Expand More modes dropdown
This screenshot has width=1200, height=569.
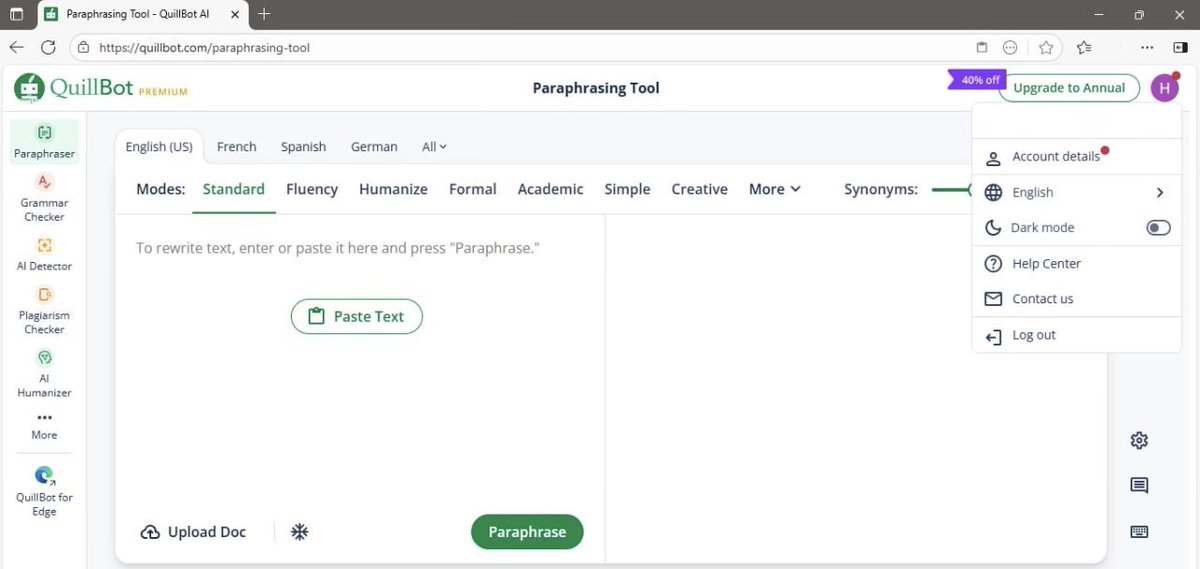775,189
